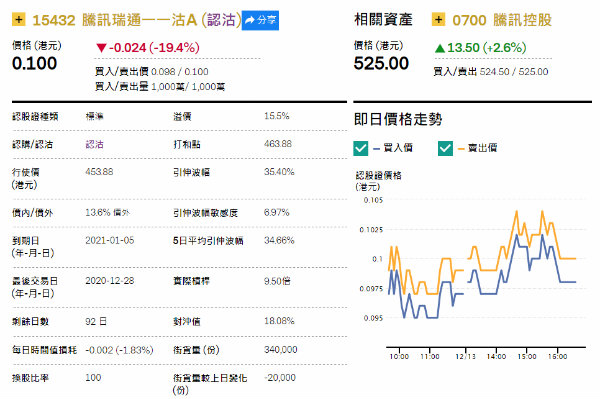Click the 0.100 warrant price

[x=34, y=64]
